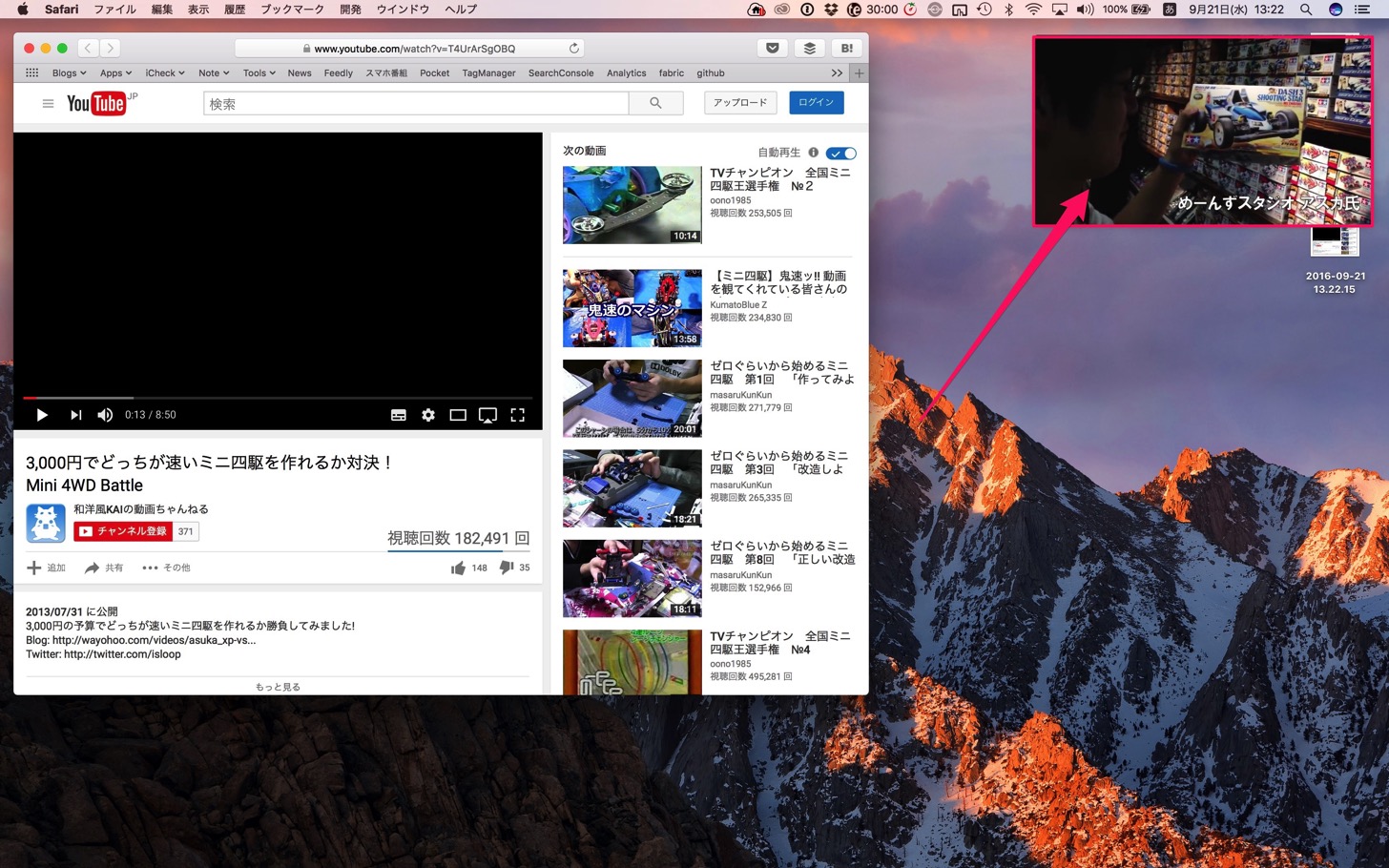The width and height of the screenshot is (1389, 868).
Task: Open ゼロぐらいから始めるミニ四駆 第8回 title
Action: pos(782,553)
